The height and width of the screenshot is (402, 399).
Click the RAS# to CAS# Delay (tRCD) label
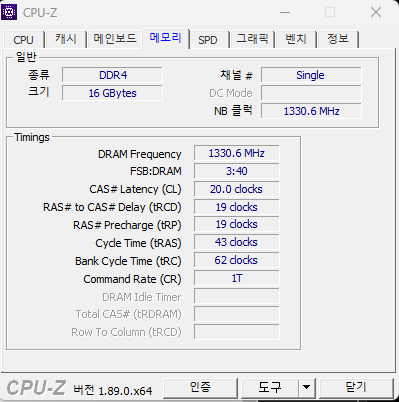point(112,207)
